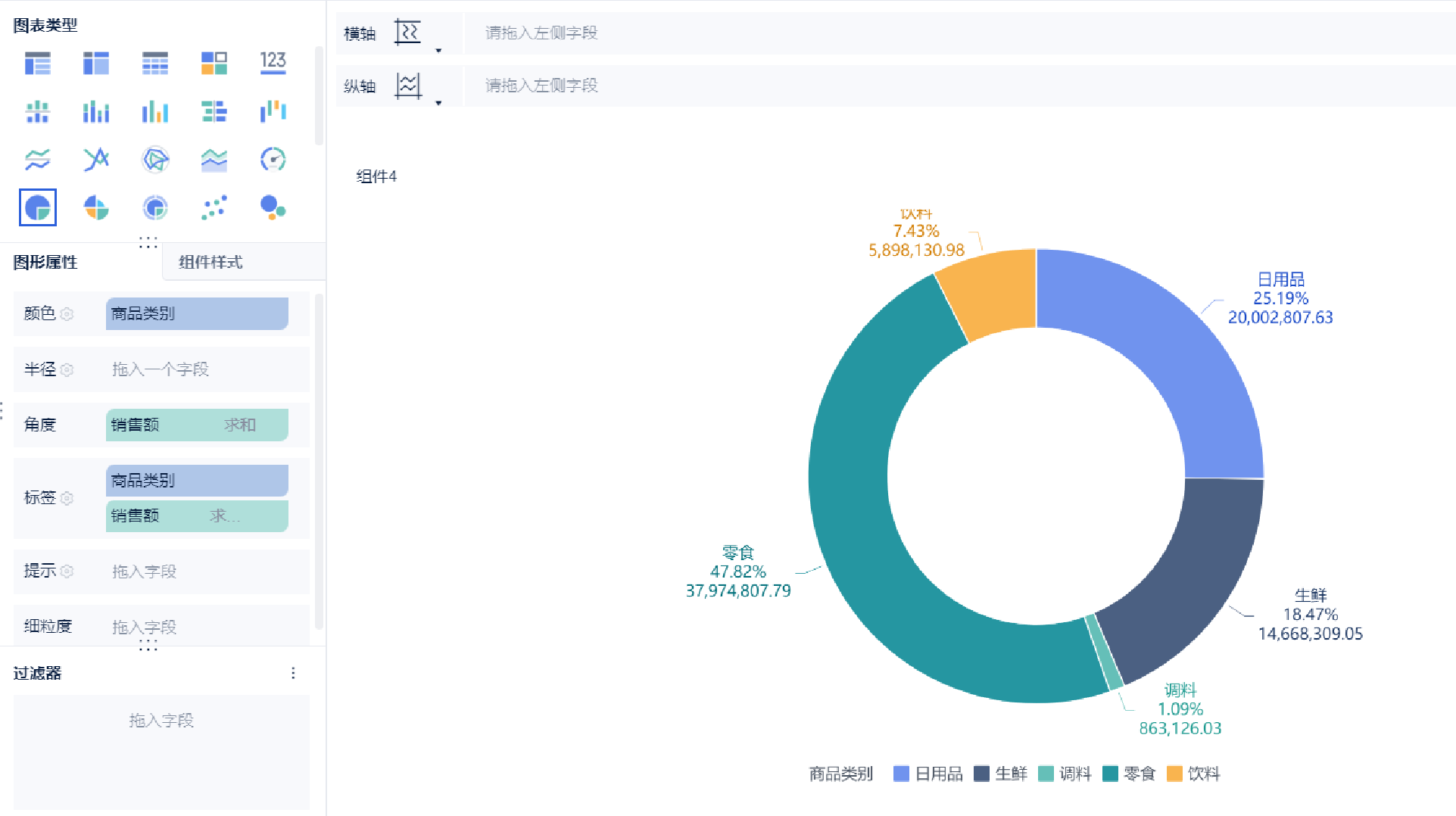Click the 纵轴 field drop area
The height and width of the screenshot is (816, 1456).
pyautogui.click(x=959, y=86)
